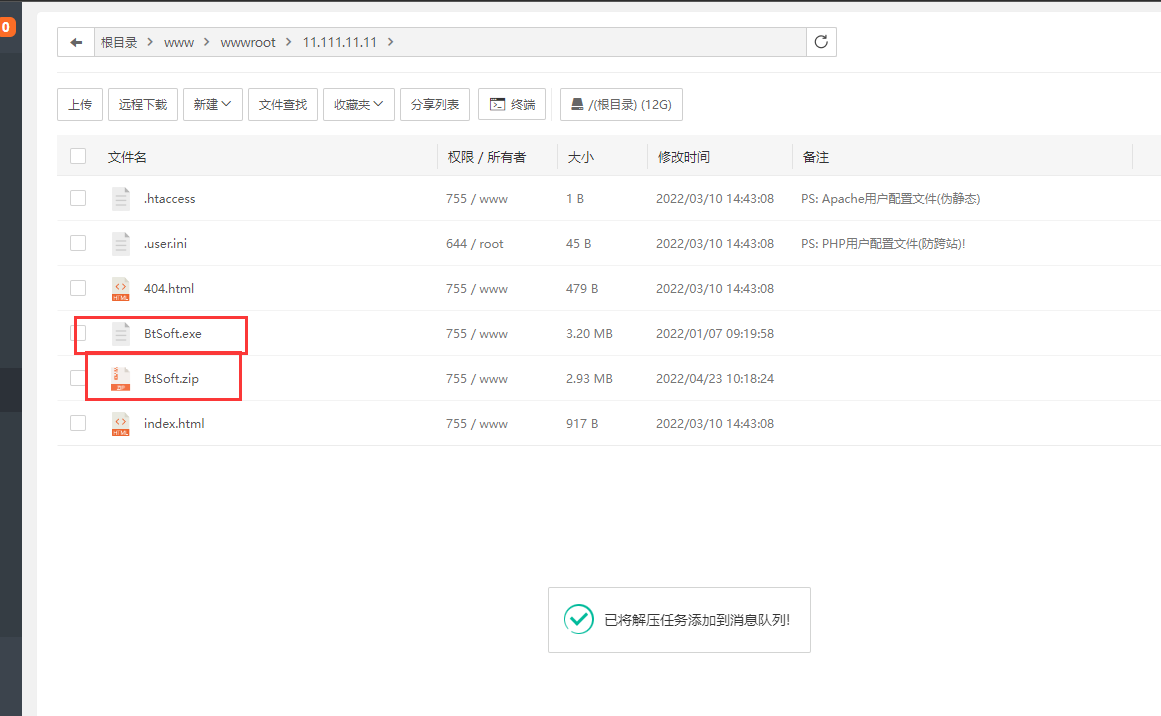Open the 新建 dropdown

click(x=213, y=104)
